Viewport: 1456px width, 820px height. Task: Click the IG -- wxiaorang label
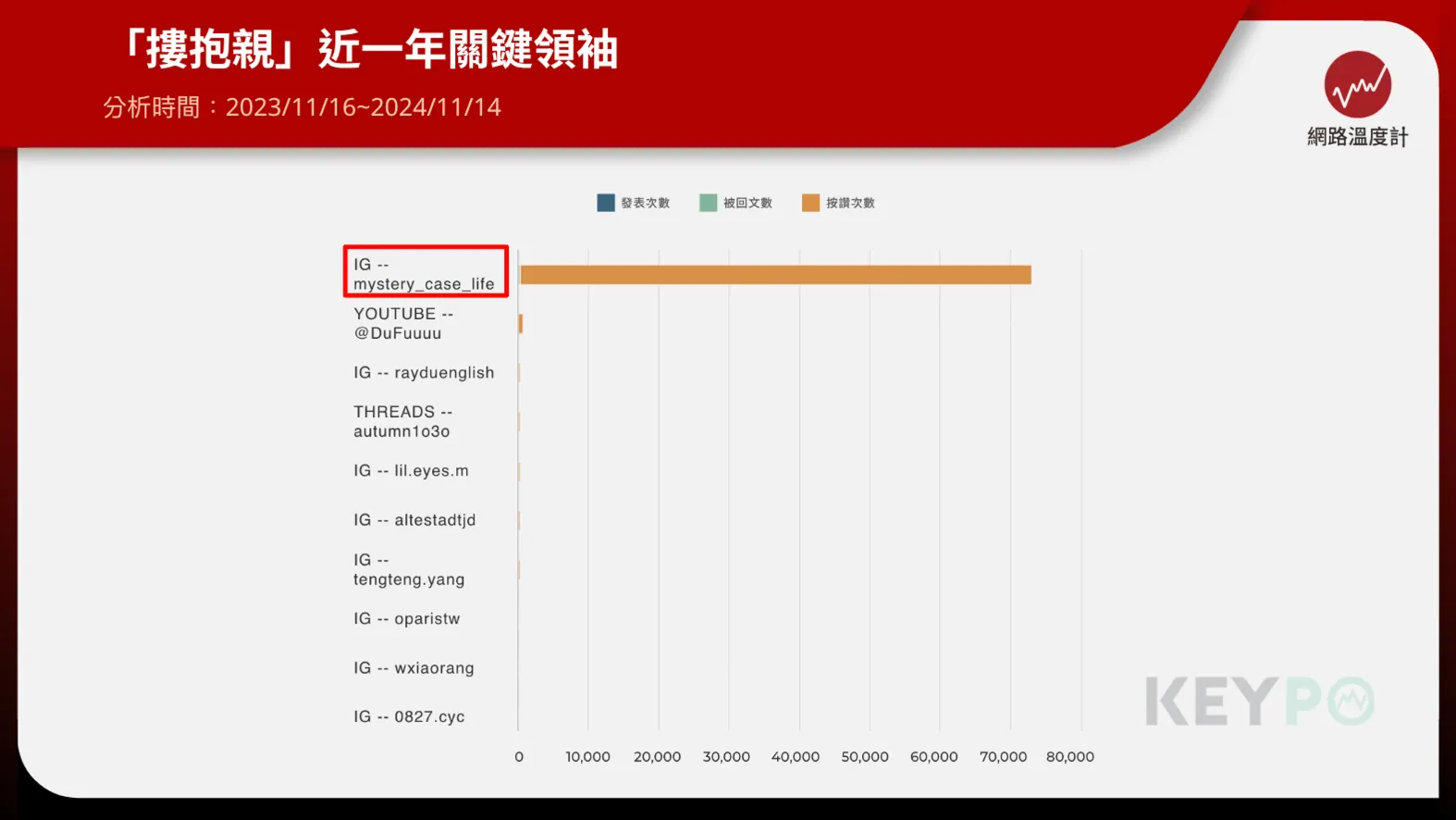pyautogui.click(x=413, y=667)
